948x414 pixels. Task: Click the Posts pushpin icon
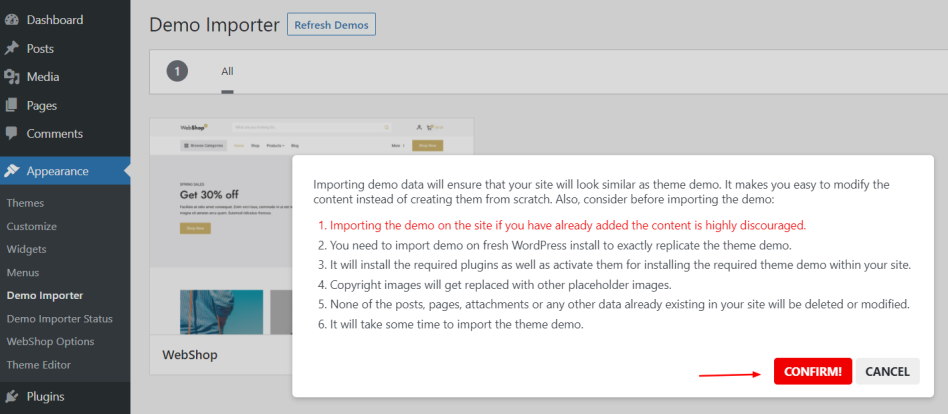coord(11,48)
